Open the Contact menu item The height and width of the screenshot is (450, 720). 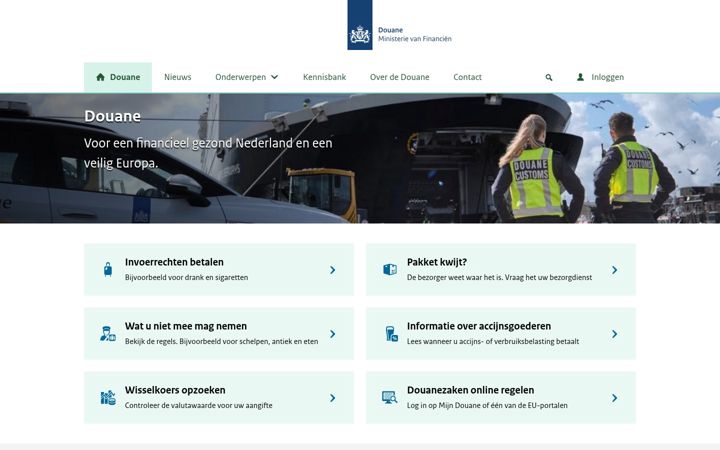[x=467, y=77]
